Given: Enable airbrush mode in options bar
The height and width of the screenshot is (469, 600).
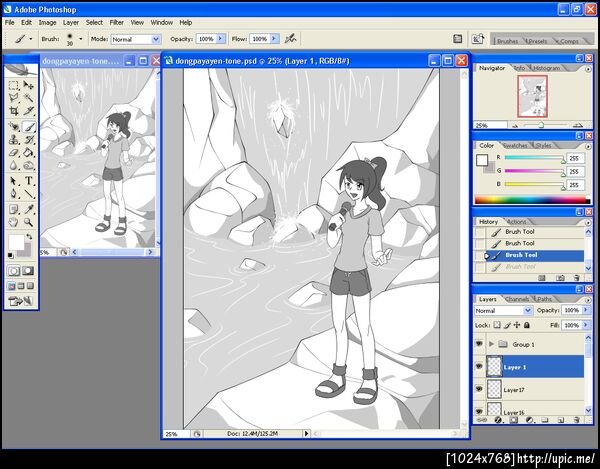Looking at the screenshot, I should click(x=290, y=39).
